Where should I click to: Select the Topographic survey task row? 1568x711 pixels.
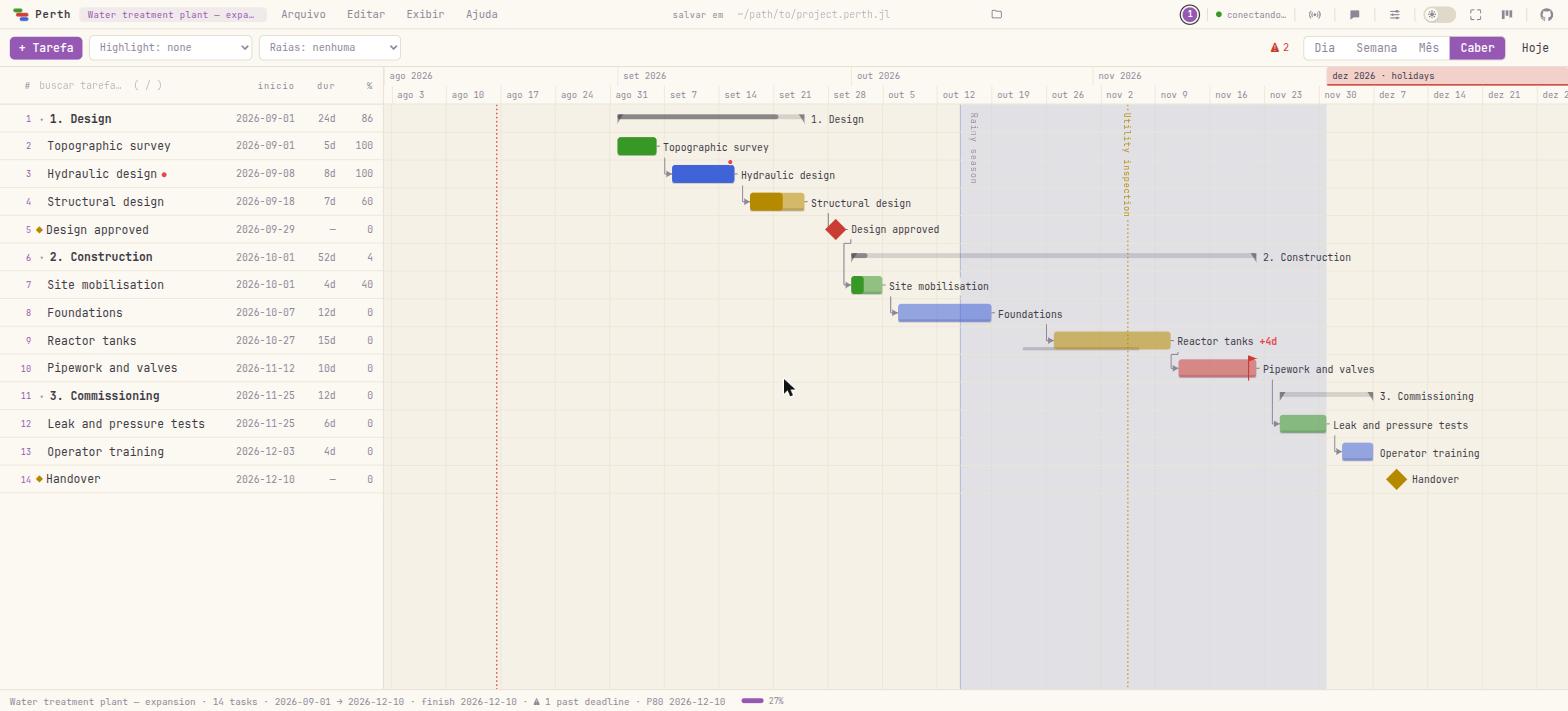[191, 146]
